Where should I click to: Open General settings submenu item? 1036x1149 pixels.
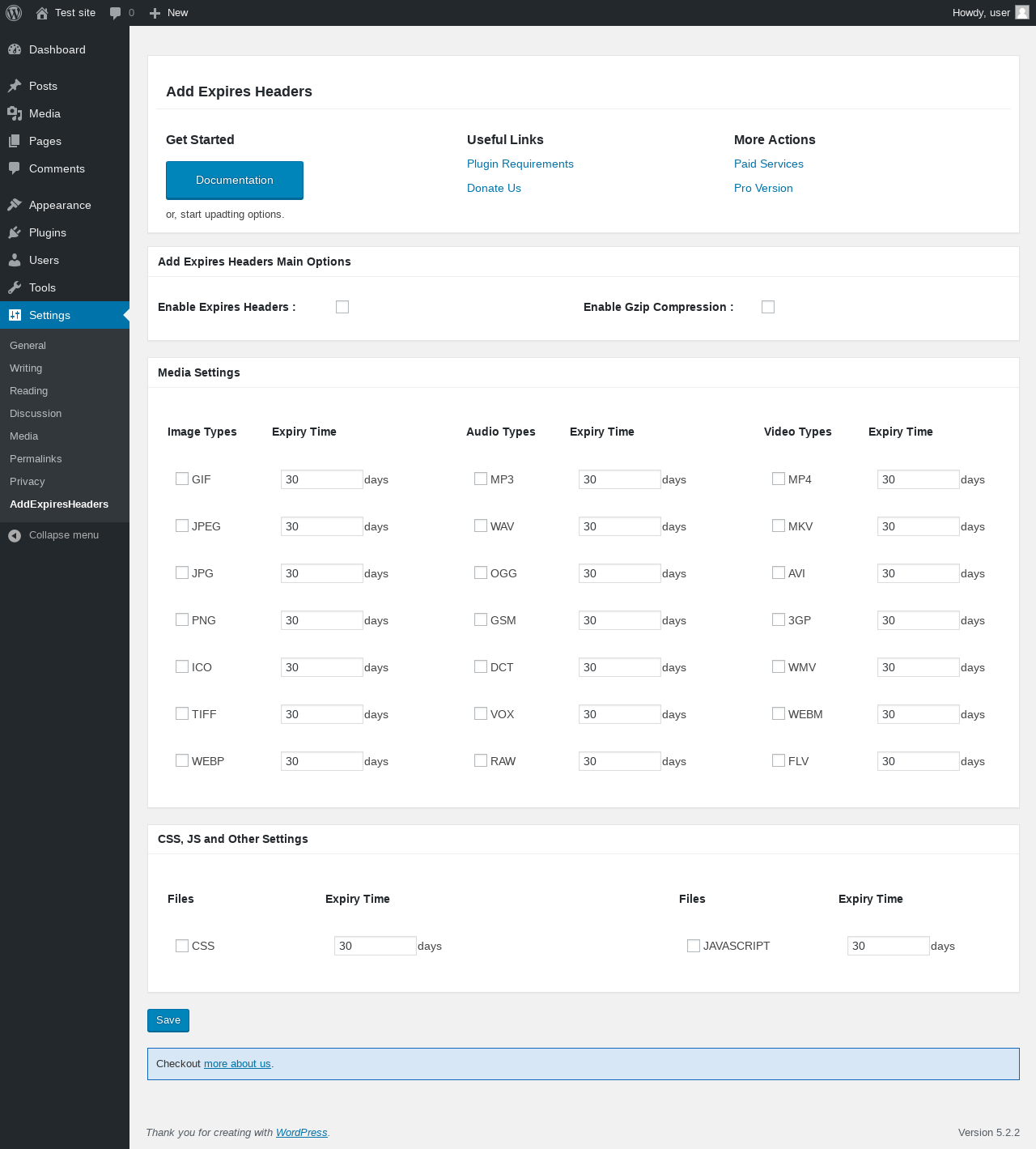coord(28,346)
